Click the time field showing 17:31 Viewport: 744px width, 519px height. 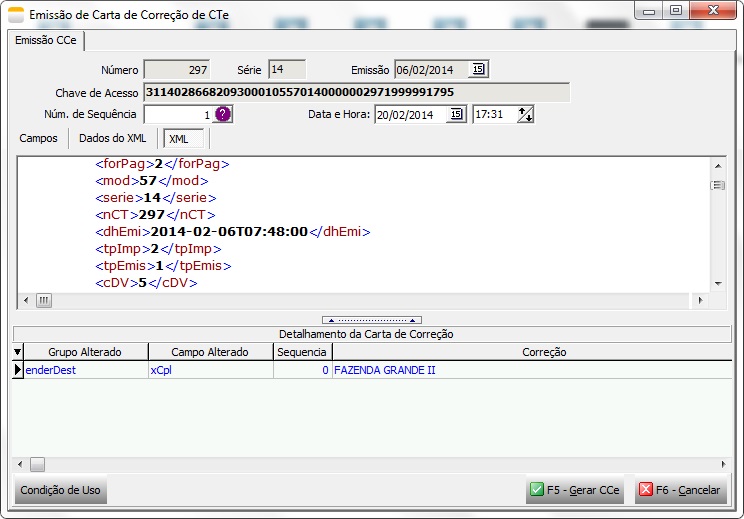495,114
